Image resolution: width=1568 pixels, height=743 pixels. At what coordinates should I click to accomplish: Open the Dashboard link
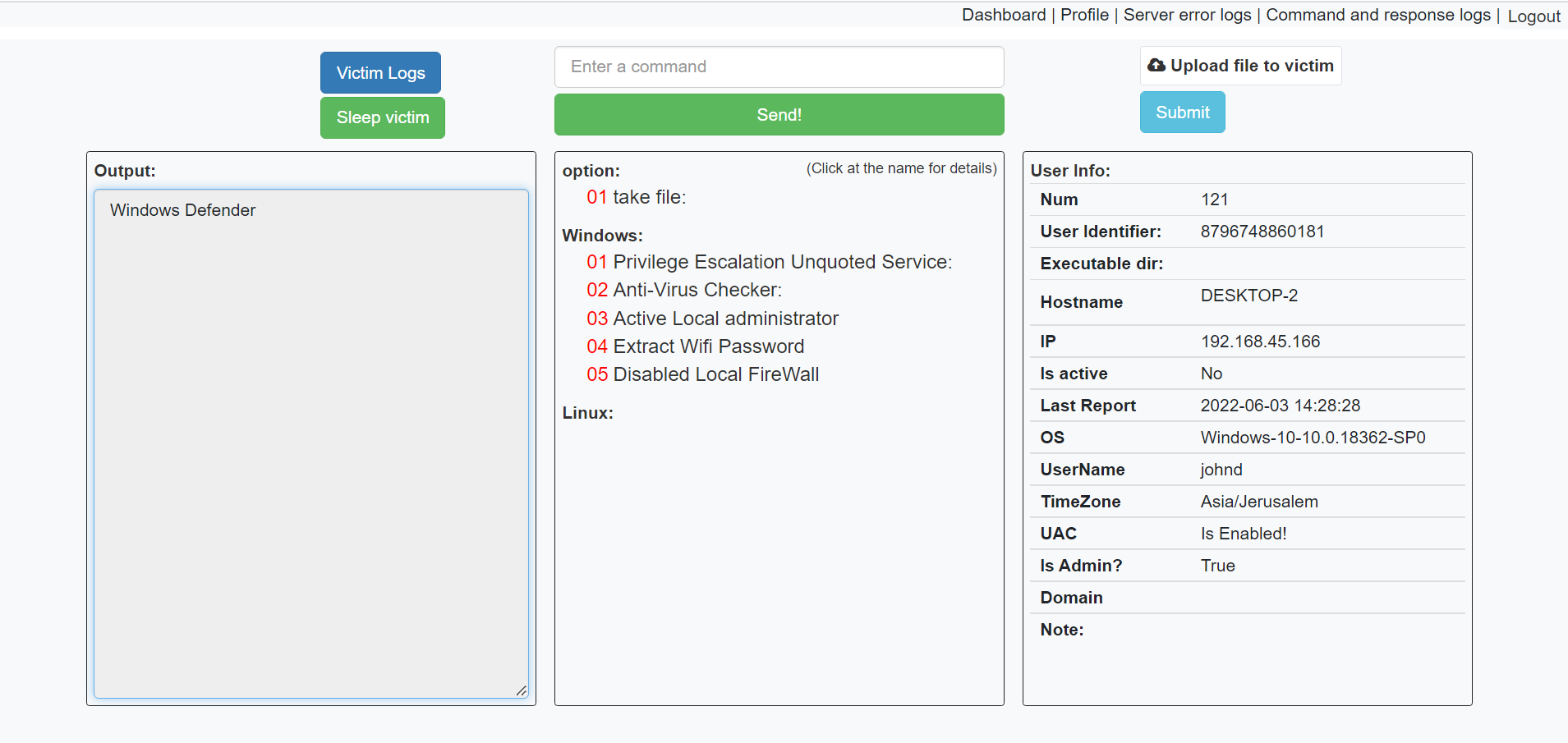1004,15
